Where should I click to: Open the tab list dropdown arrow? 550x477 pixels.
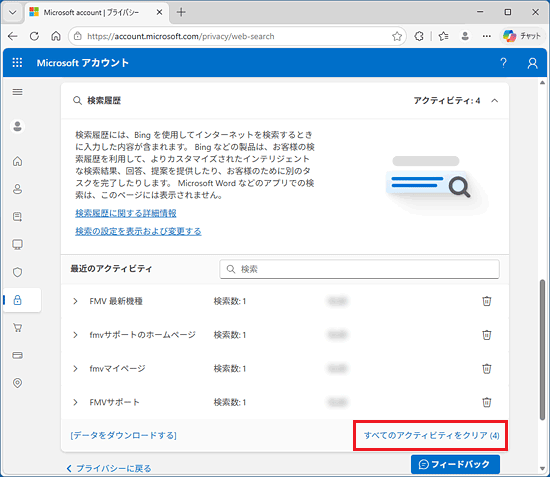tap(13, 12)
